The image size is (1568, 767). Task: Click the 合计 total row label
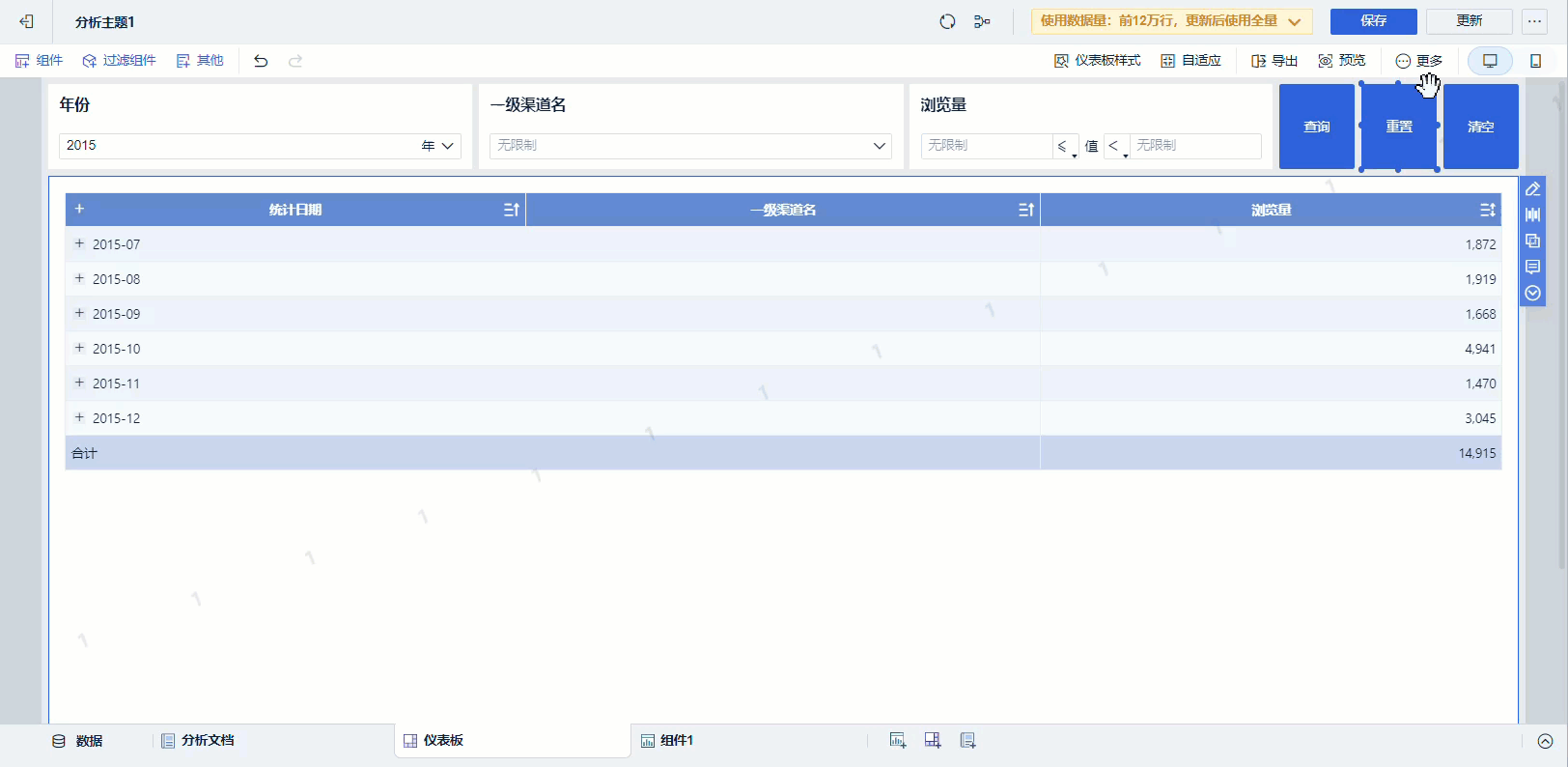coord(84,453)
